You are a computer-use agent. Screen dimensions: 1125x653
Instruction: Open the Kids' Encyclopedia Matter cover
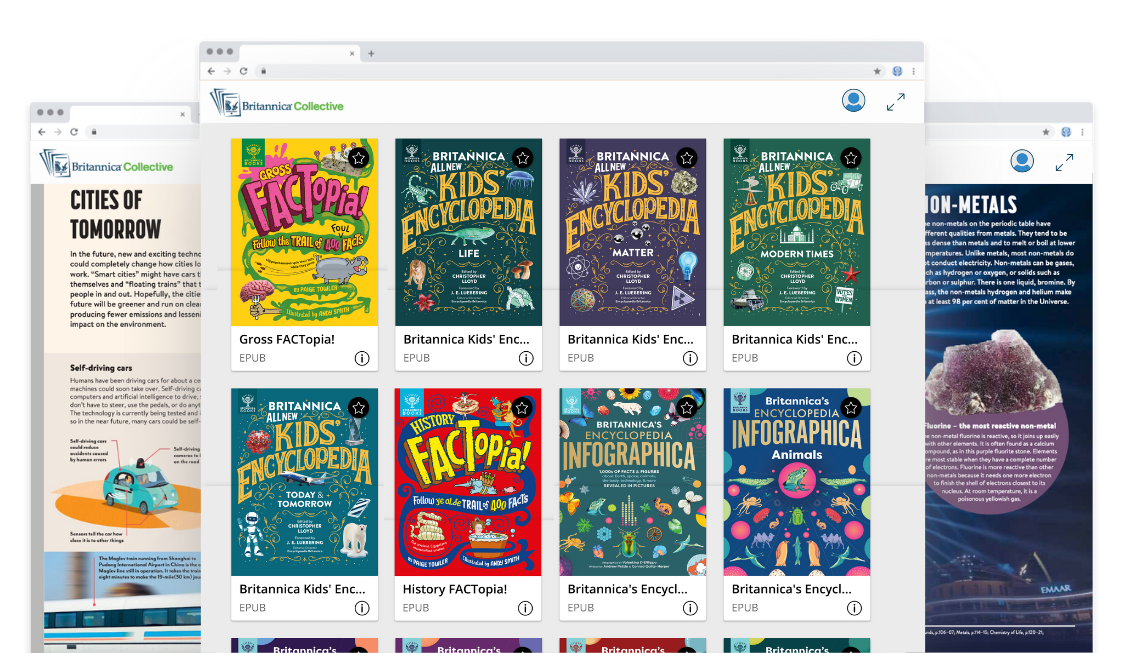point(633,232)
